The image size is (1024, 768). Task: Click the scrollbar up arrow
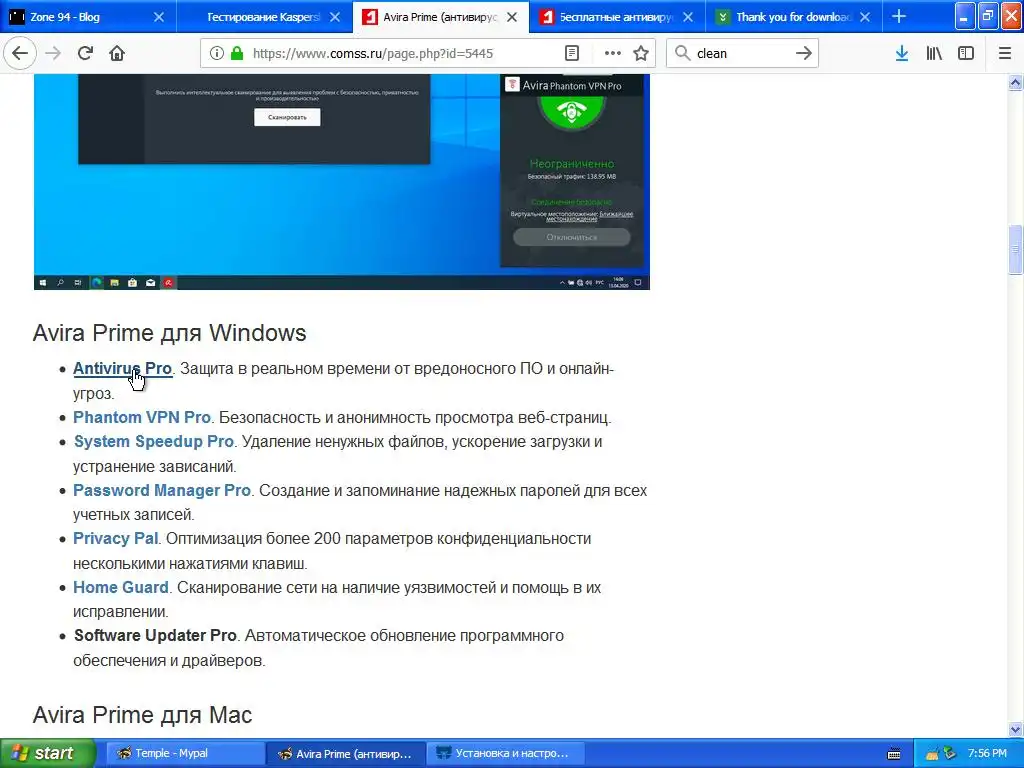coord(1015,82)
